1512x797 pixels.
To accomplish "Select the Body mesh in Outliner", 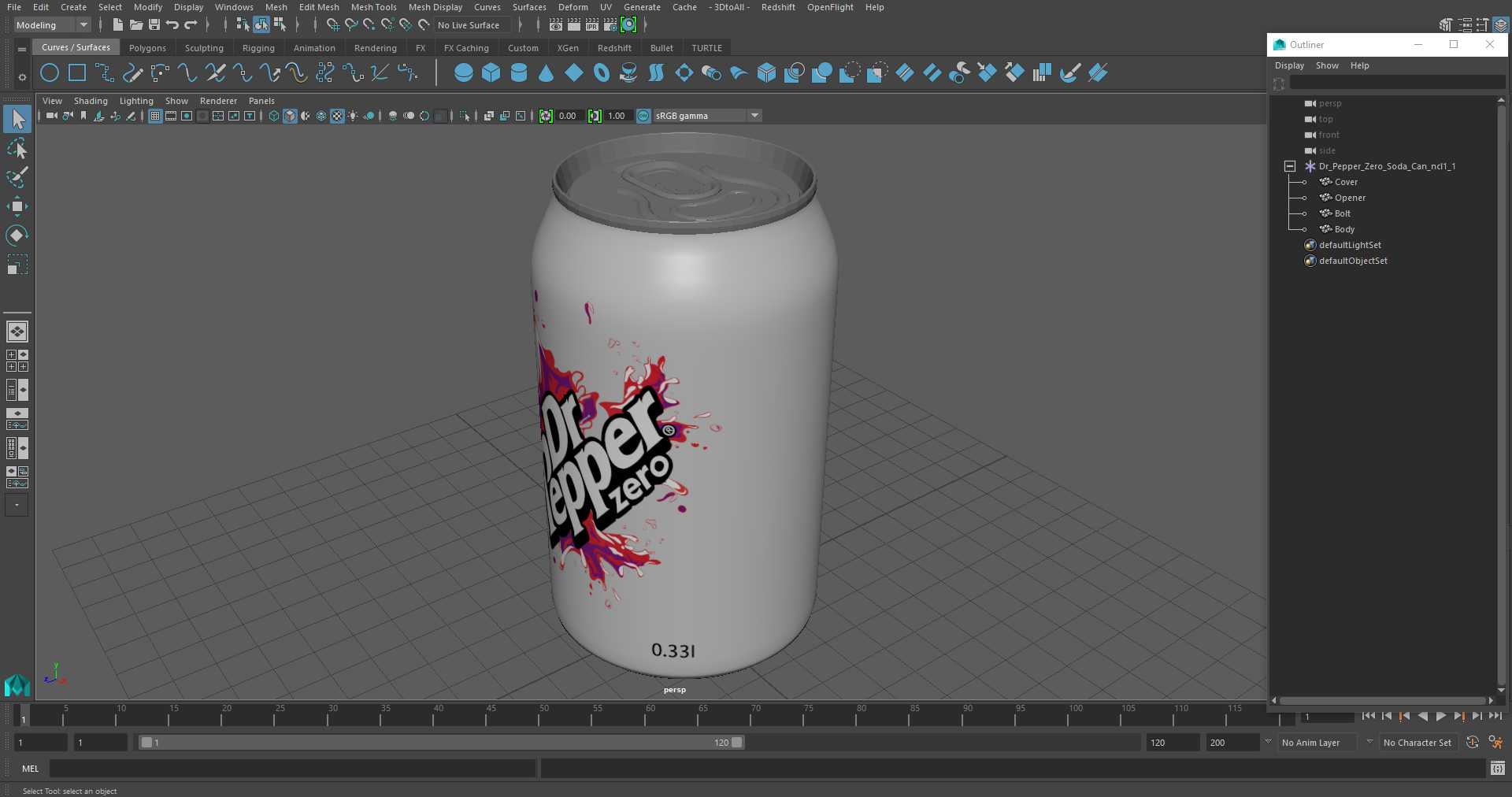I will [1344, 229].
